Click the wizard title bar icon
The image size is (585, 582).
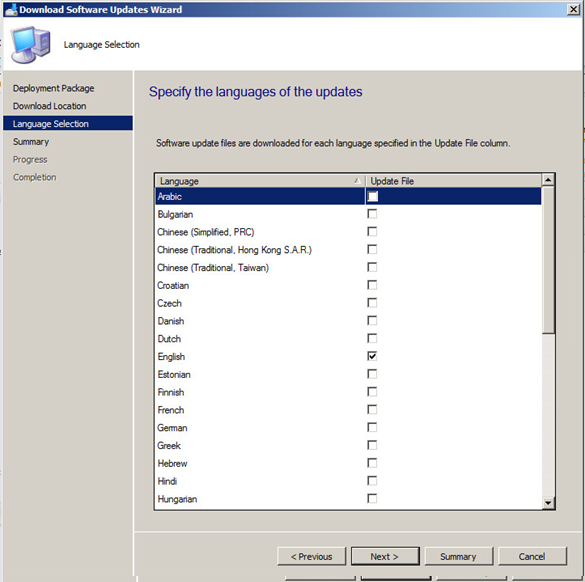pos(11,9)
